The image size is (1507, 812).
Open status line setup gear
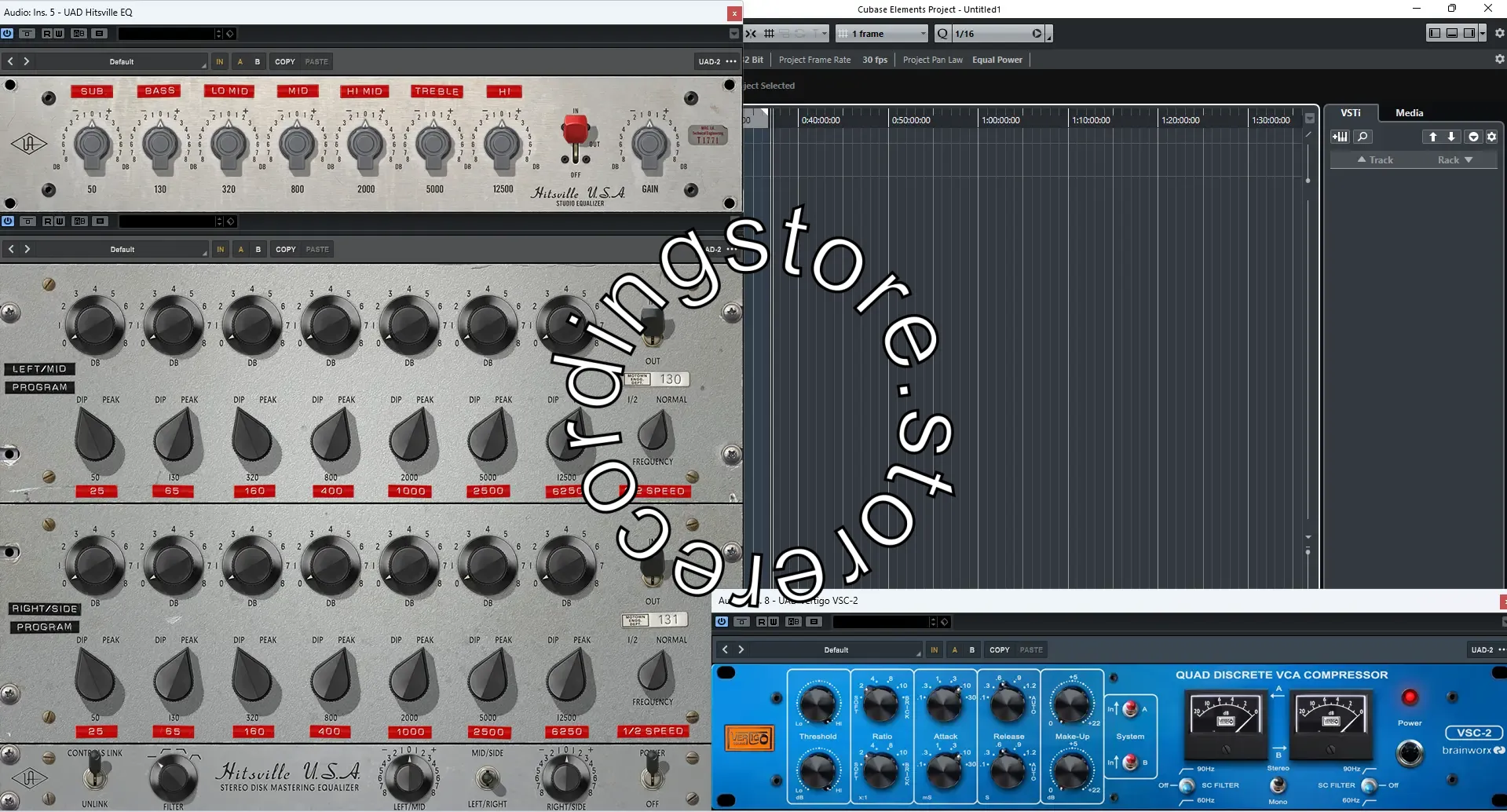[1499, 59]
